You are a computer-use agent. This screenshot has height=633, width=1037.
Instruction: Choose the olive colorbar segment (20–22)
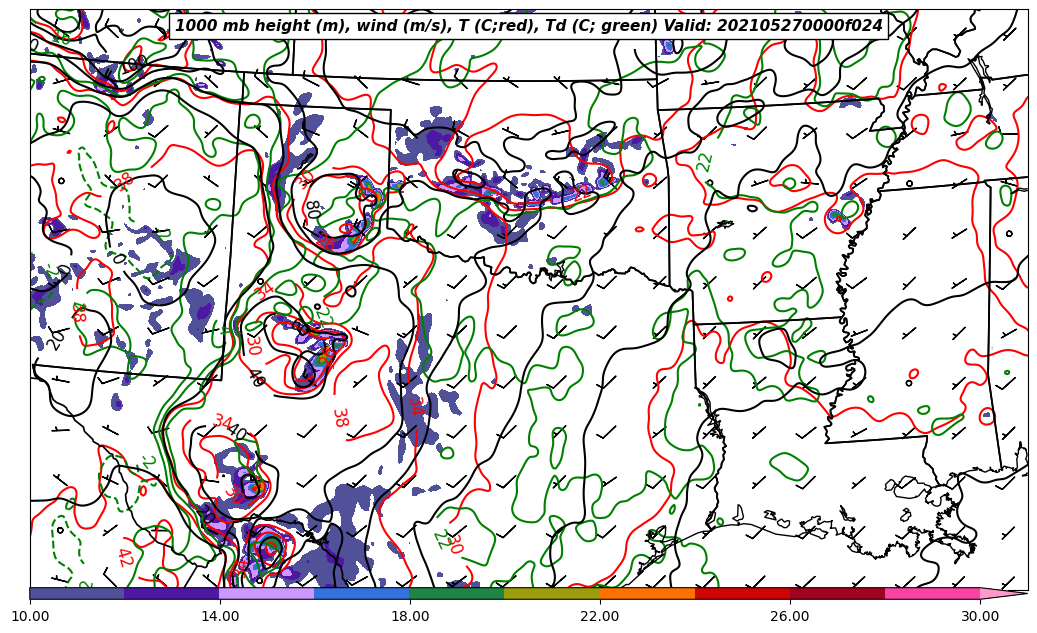pyautogui.click(x=552, y=593)
